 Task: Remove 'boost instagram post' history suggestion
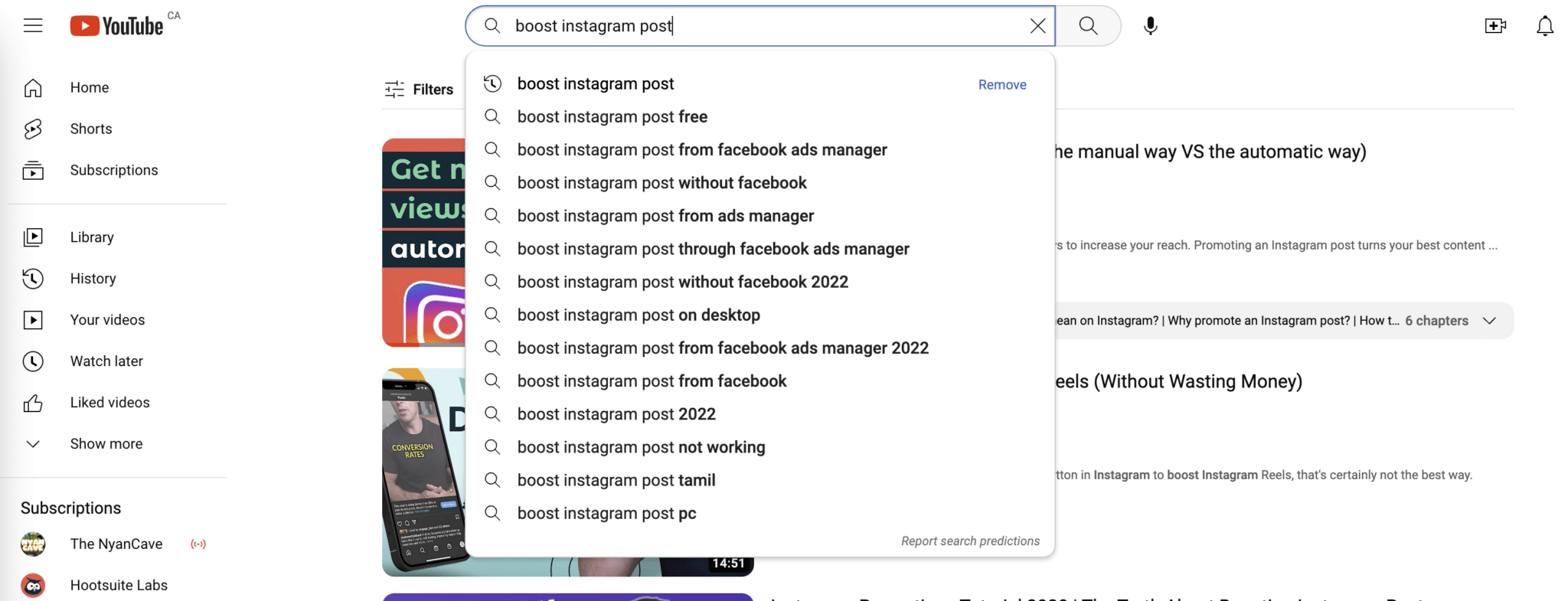1002,84
